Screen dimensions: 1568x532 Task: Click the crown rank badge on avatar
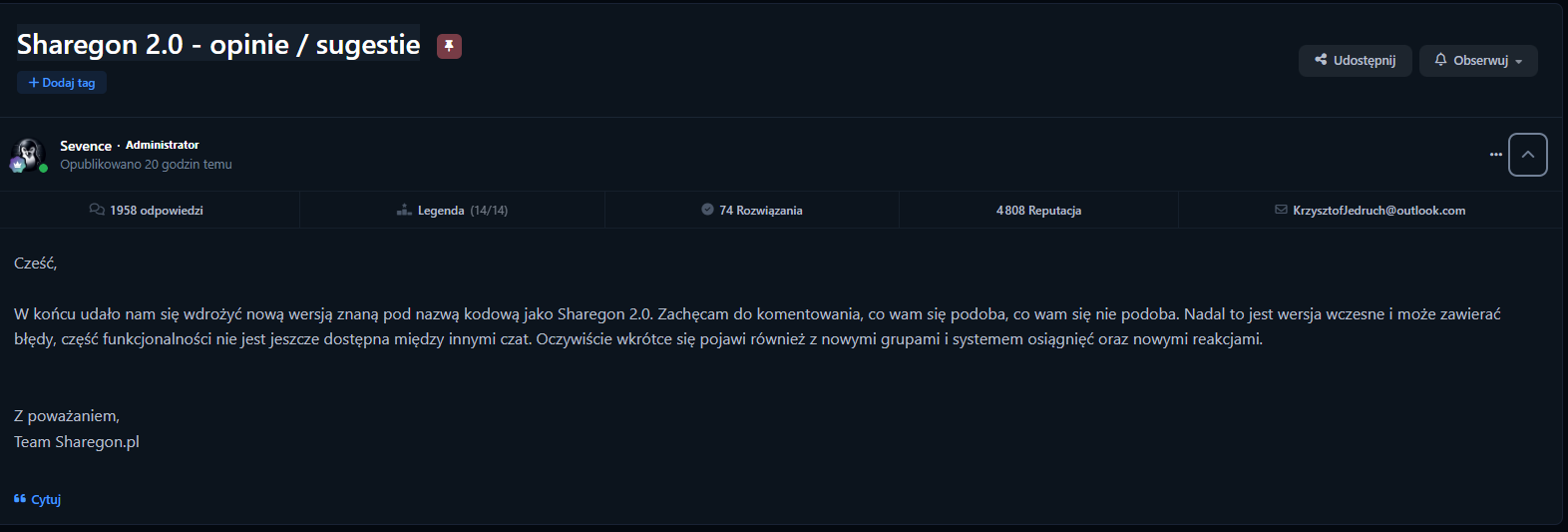pyautogui.click(x=18, y=165)
